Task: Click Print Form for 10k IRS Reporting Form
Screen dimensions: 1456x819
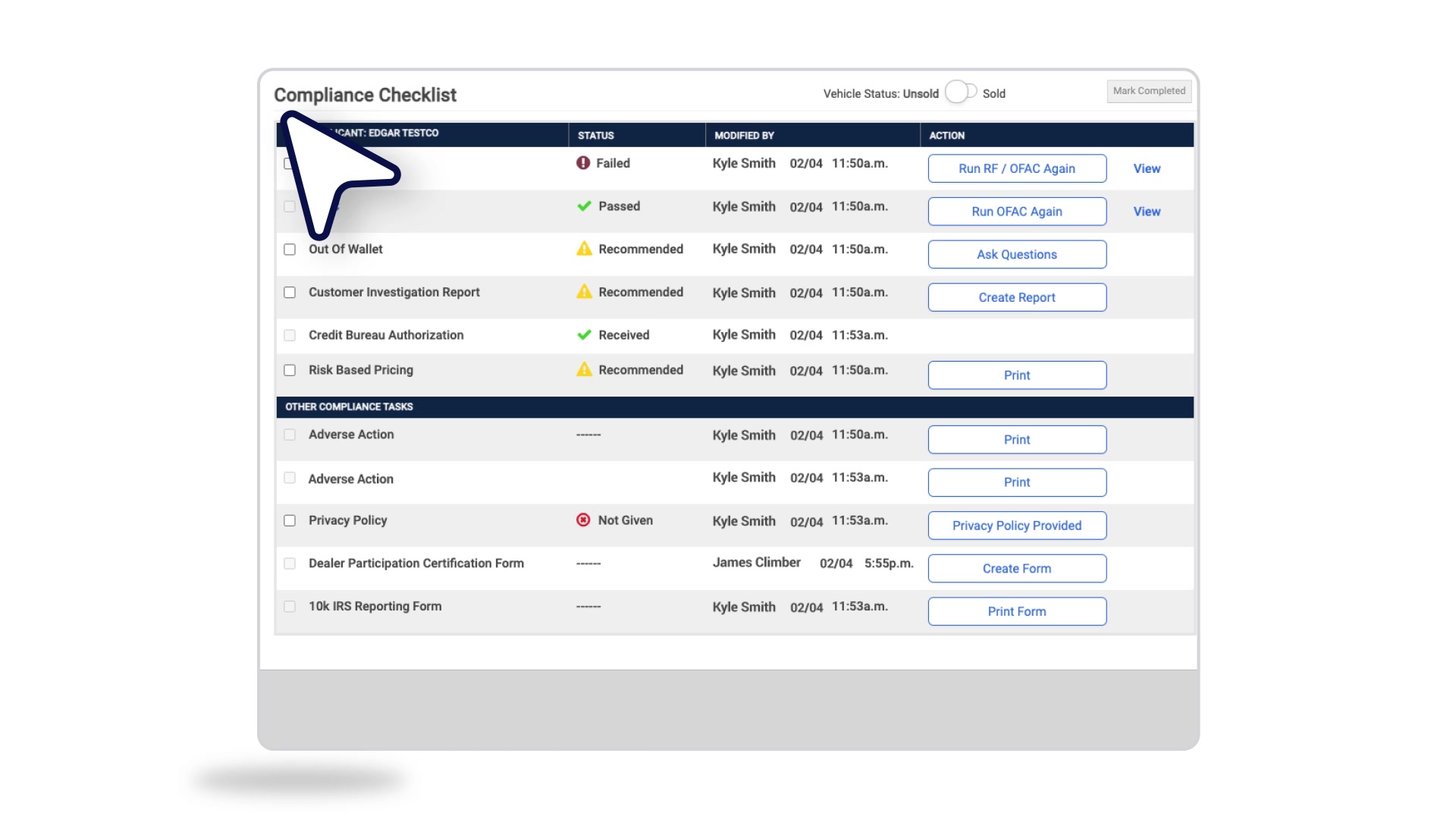Action: click(1017, 611)
